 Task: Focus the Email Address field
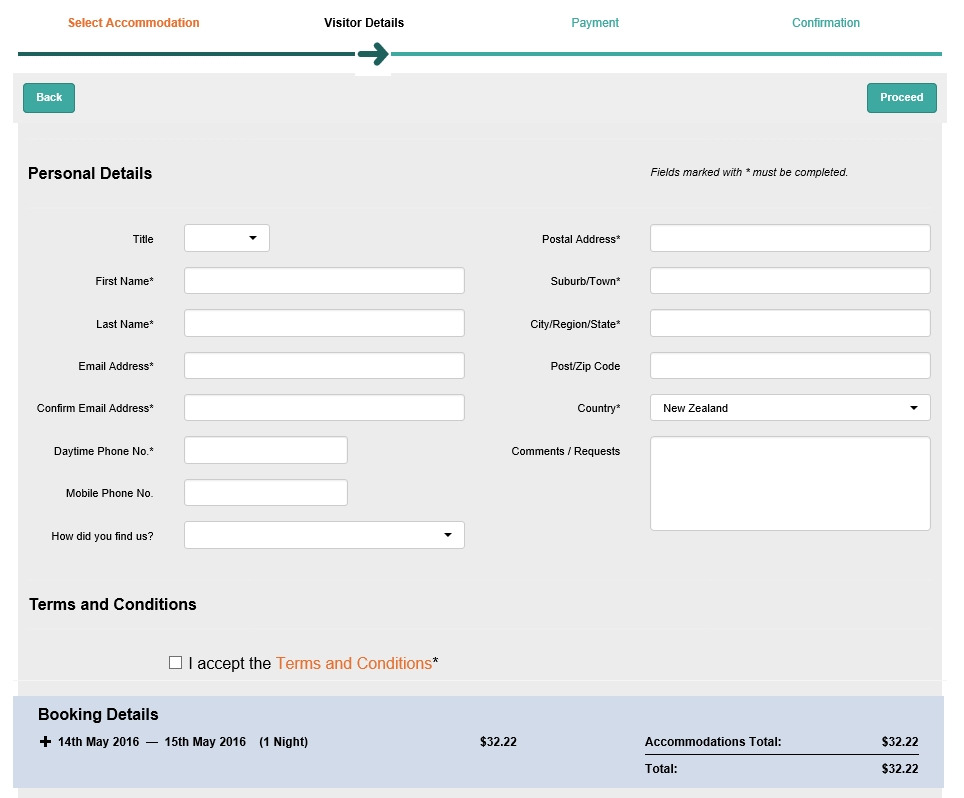(x=324, y=365)
